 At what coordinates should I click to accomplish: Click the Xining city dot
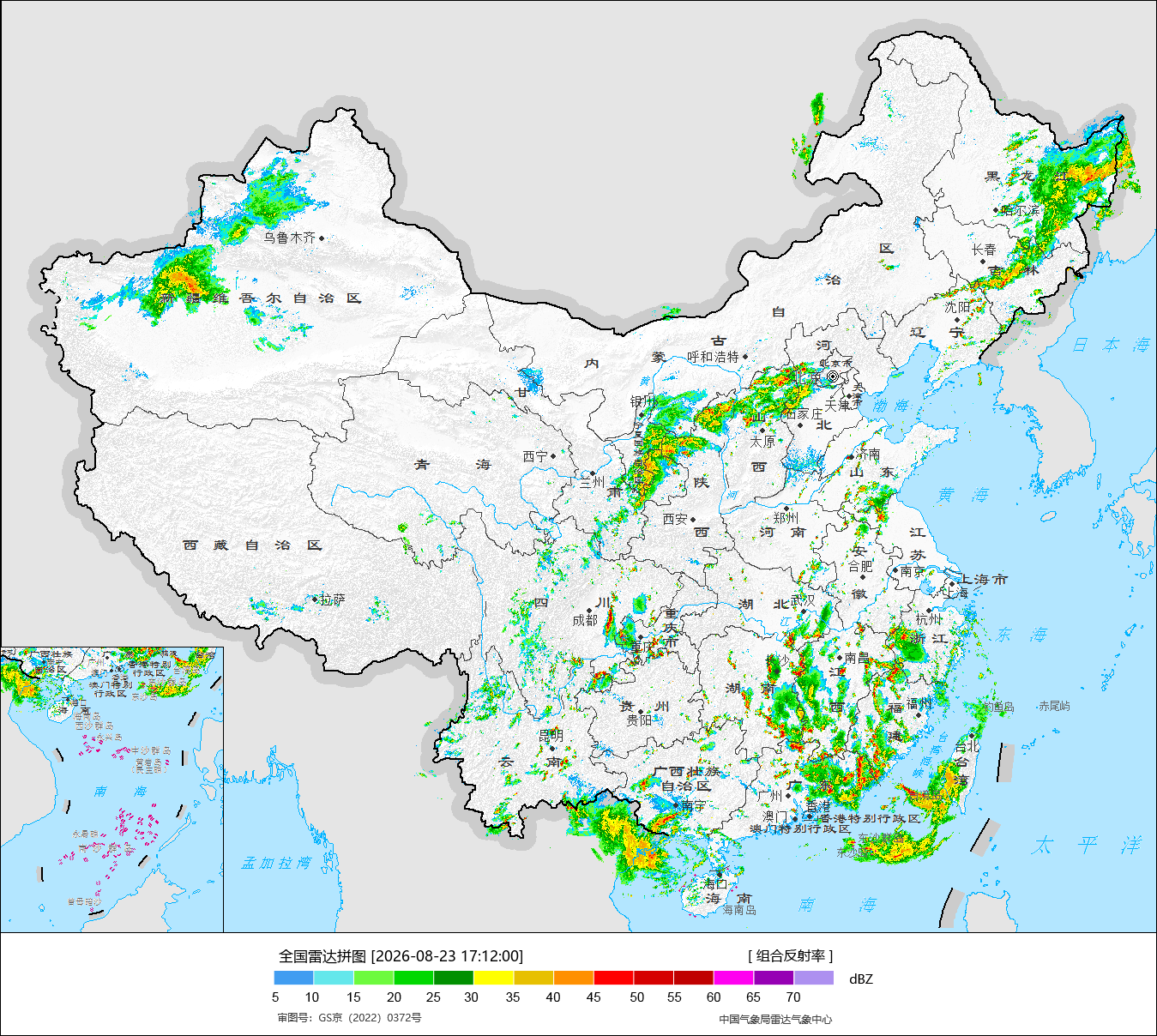click(553, 456)
